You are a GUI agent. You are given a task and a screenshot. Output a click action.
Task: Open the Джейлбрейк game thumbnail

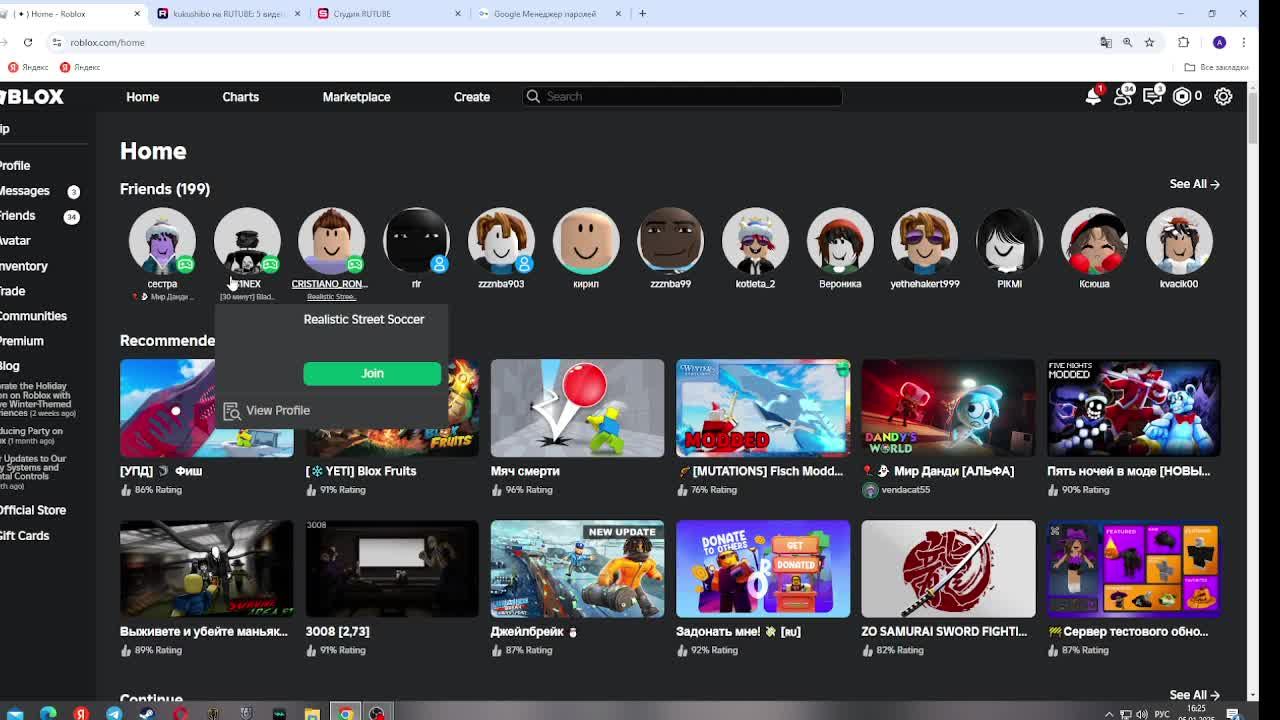(x=577, y=569)
